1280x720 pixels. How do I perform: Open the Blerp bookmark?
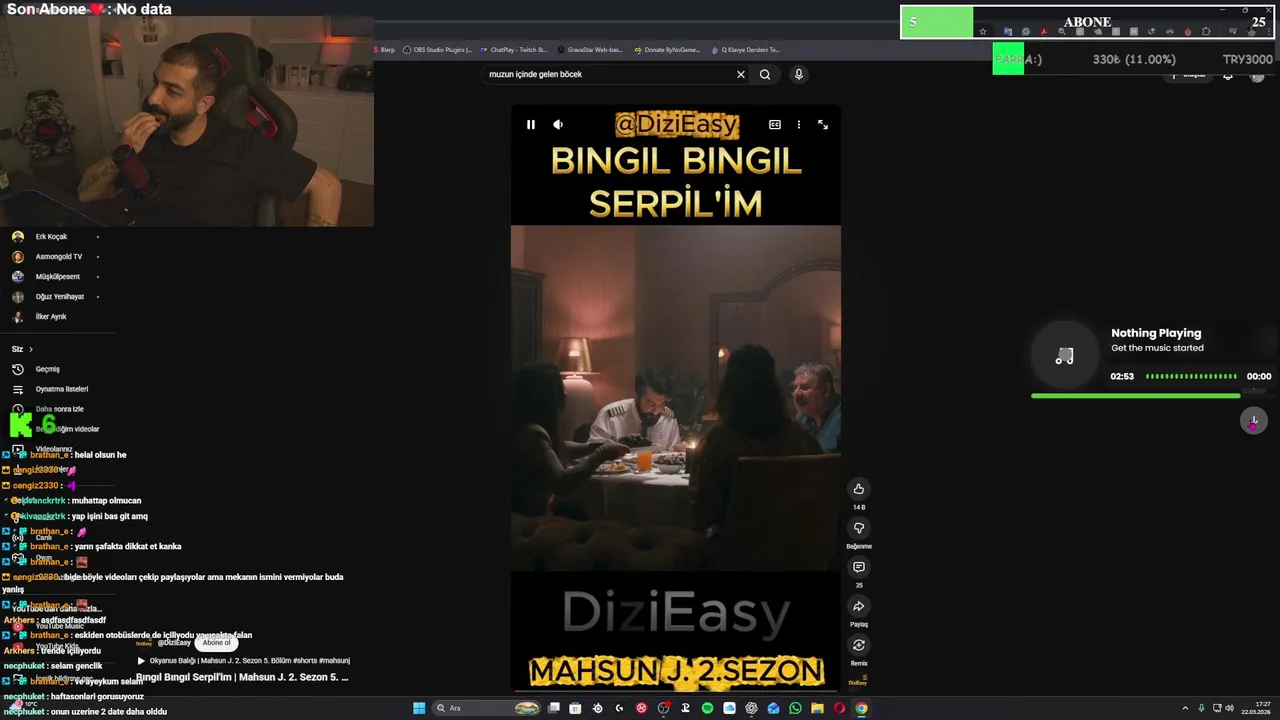385,50
